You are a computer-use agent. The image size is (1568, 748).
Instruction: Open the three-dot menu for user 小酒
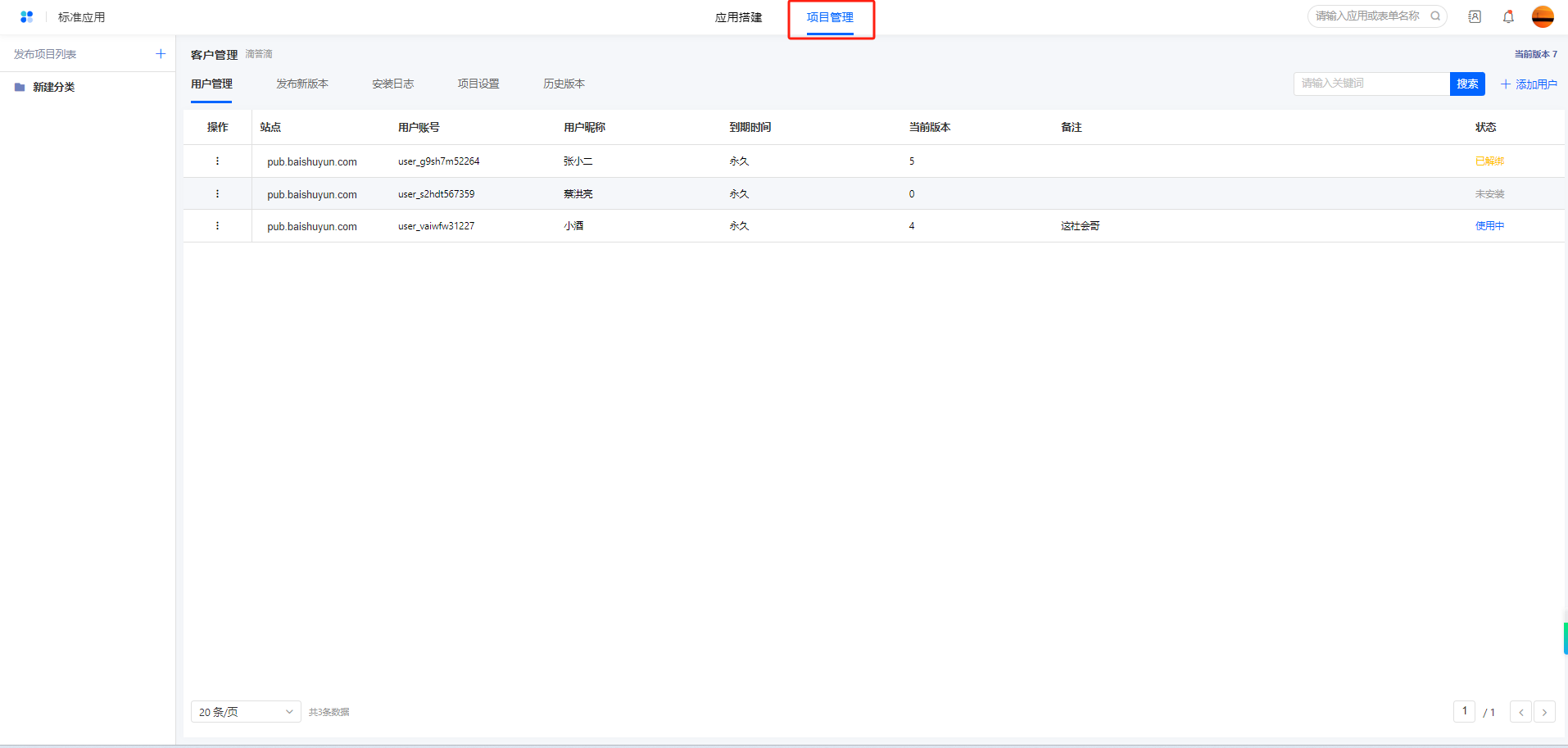217,226
